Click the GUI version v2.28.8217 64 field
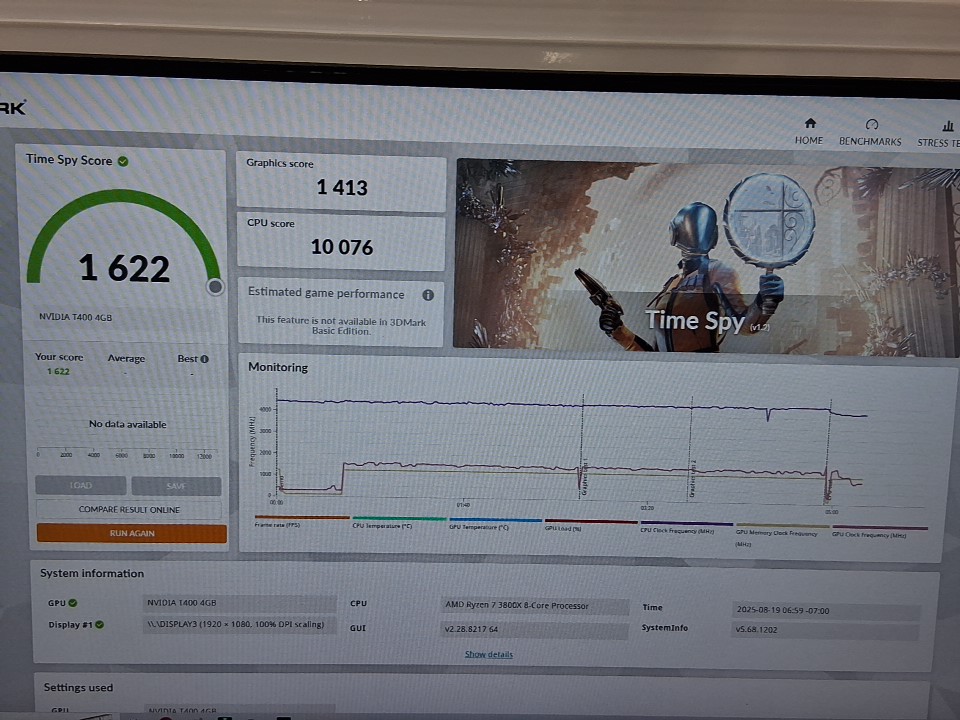This screenshot has width=960, height=720. (534, 629)
